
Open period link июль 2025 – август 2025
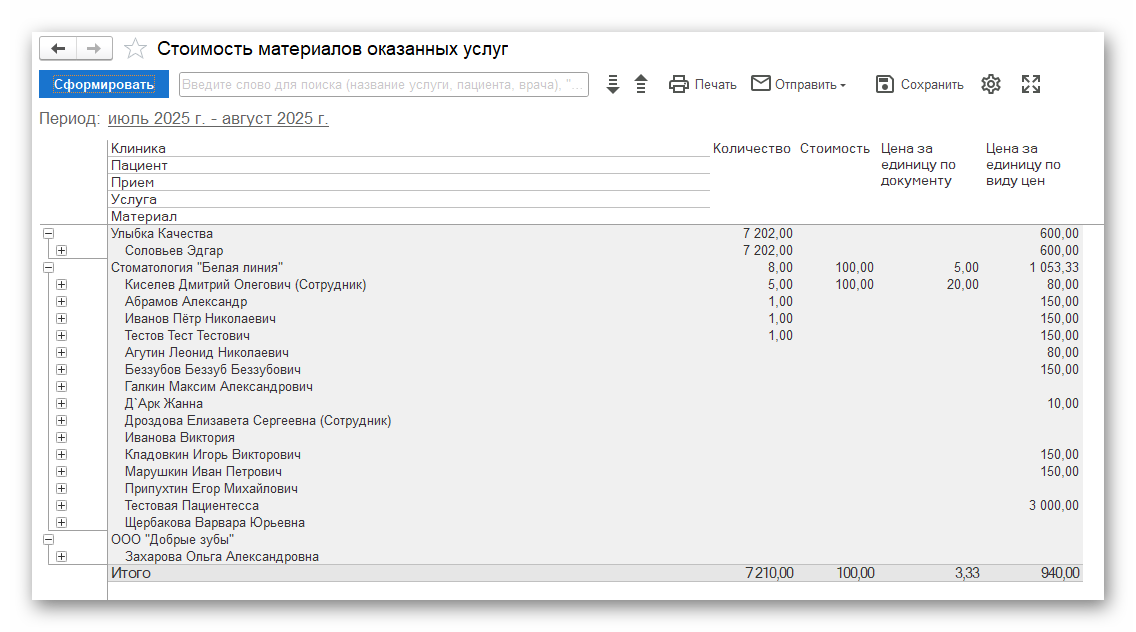point(218,119)
